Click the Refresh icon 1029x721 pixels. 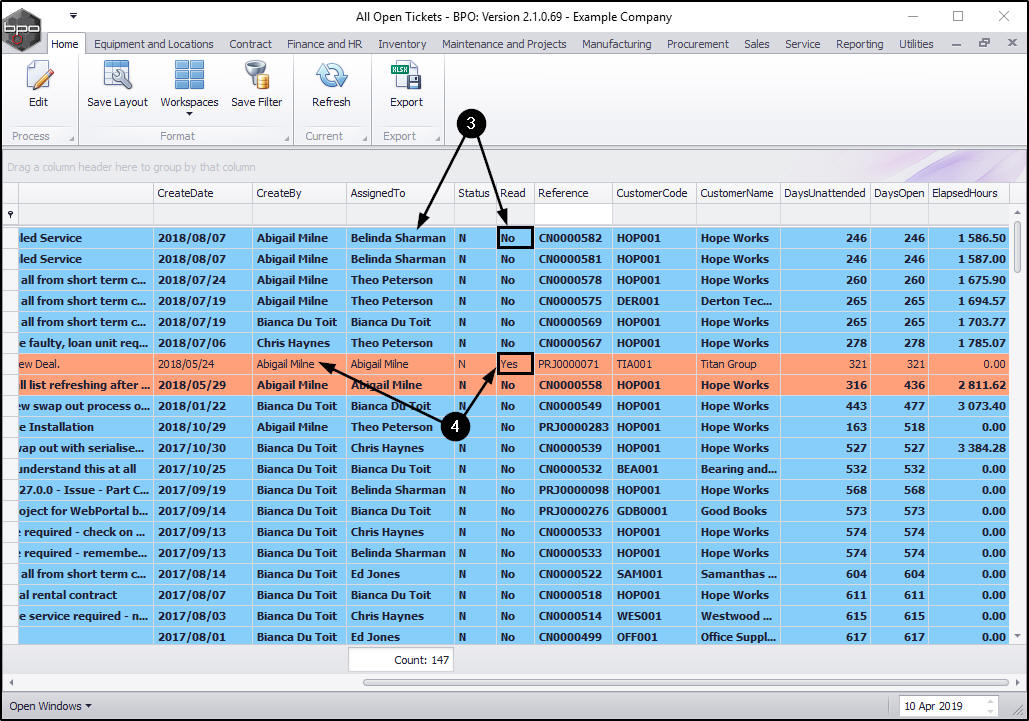pos(331,78)
